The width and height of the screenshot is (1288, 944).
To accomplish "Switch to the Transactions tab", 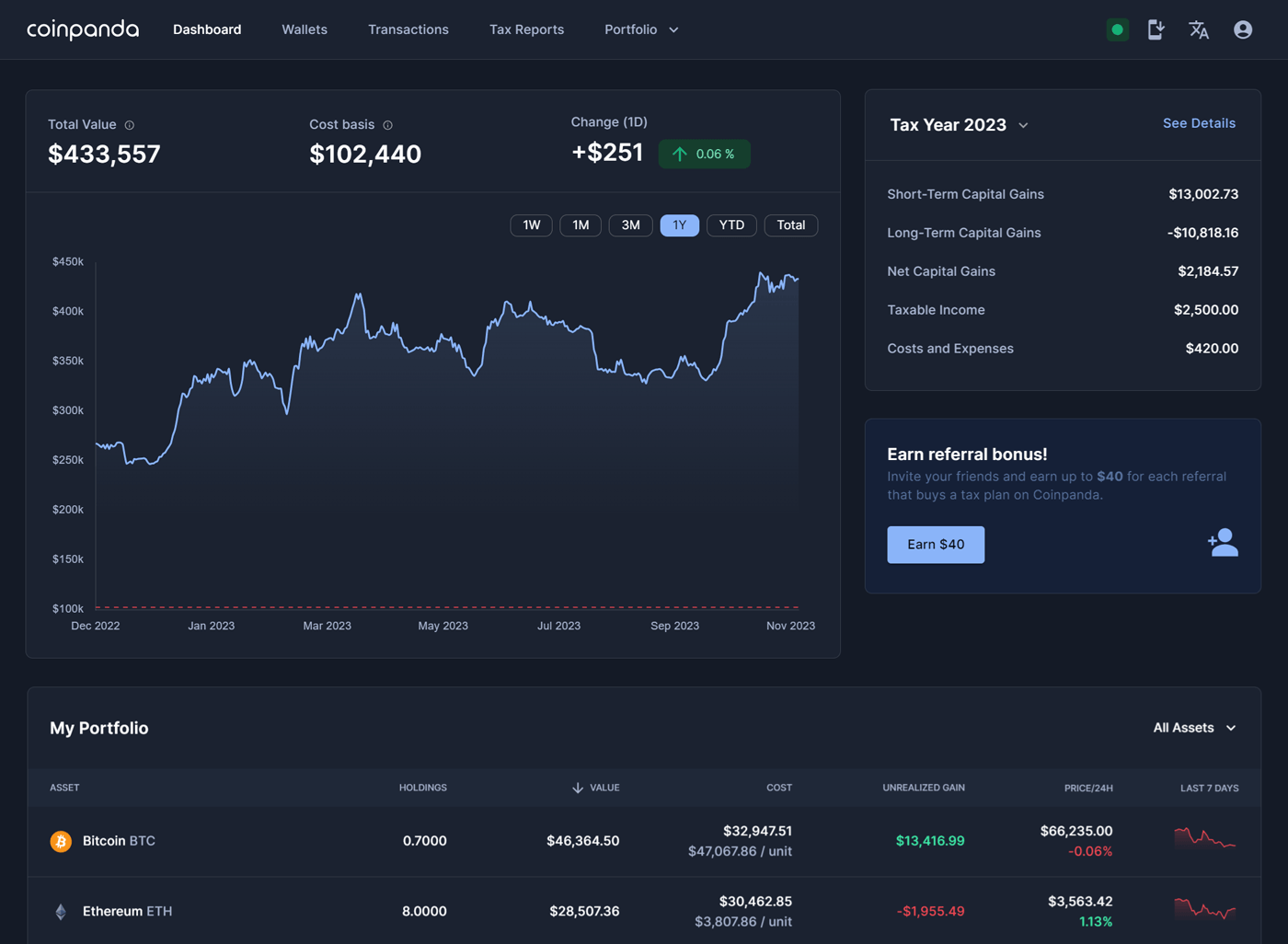I will pos(408,29).
